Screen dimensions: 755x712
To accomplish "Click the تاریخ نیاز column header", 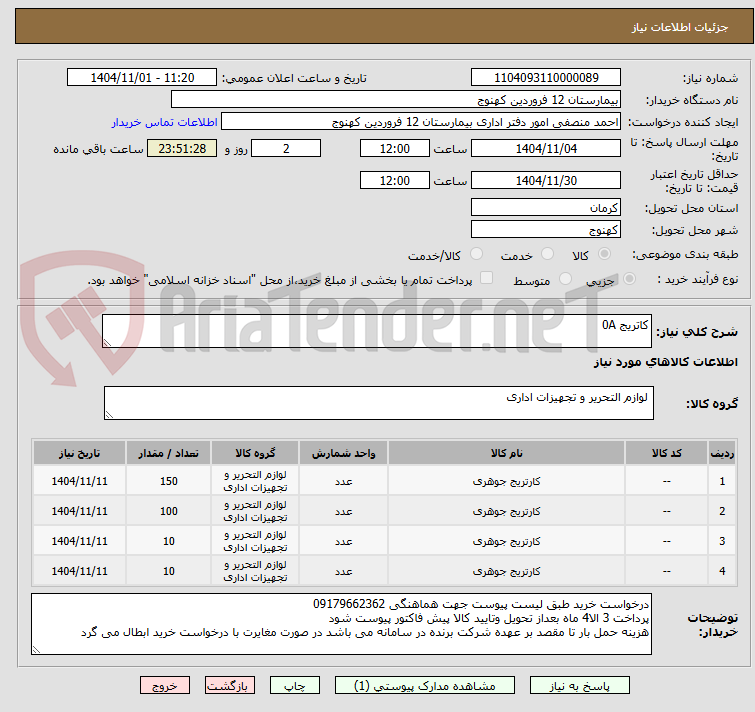I will [79, 453].
